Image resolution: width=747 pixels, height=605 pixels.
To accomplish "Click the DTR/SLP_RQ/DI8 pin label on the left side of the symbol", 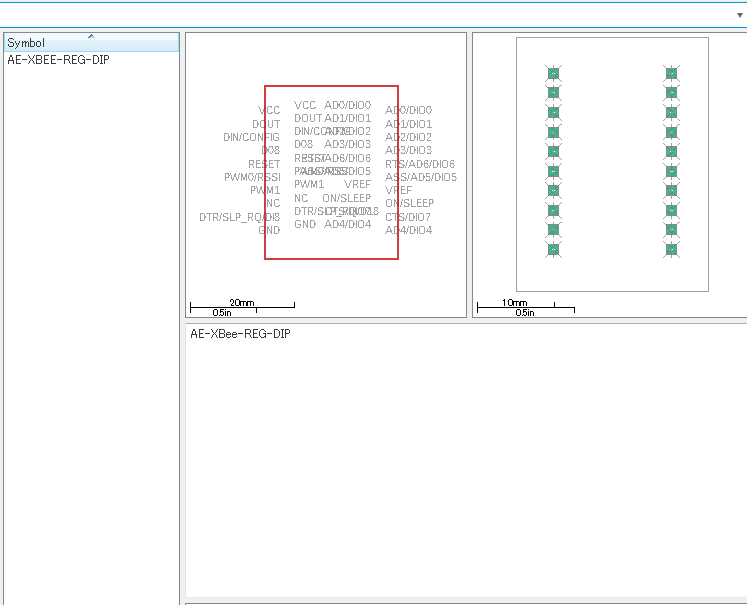I will [x=240, y=217].
